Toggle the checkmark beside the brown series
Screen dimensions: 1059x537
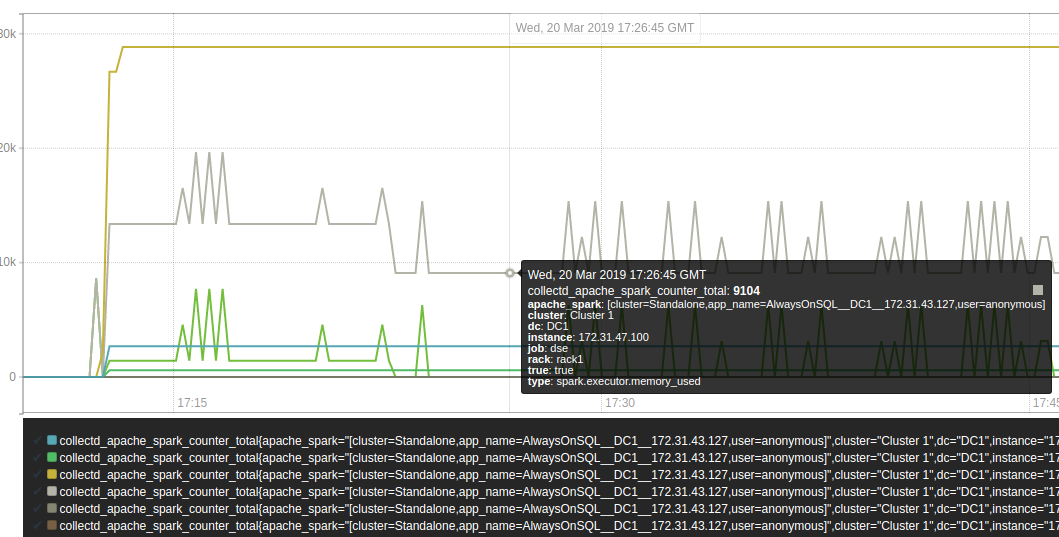click(38, 525)
